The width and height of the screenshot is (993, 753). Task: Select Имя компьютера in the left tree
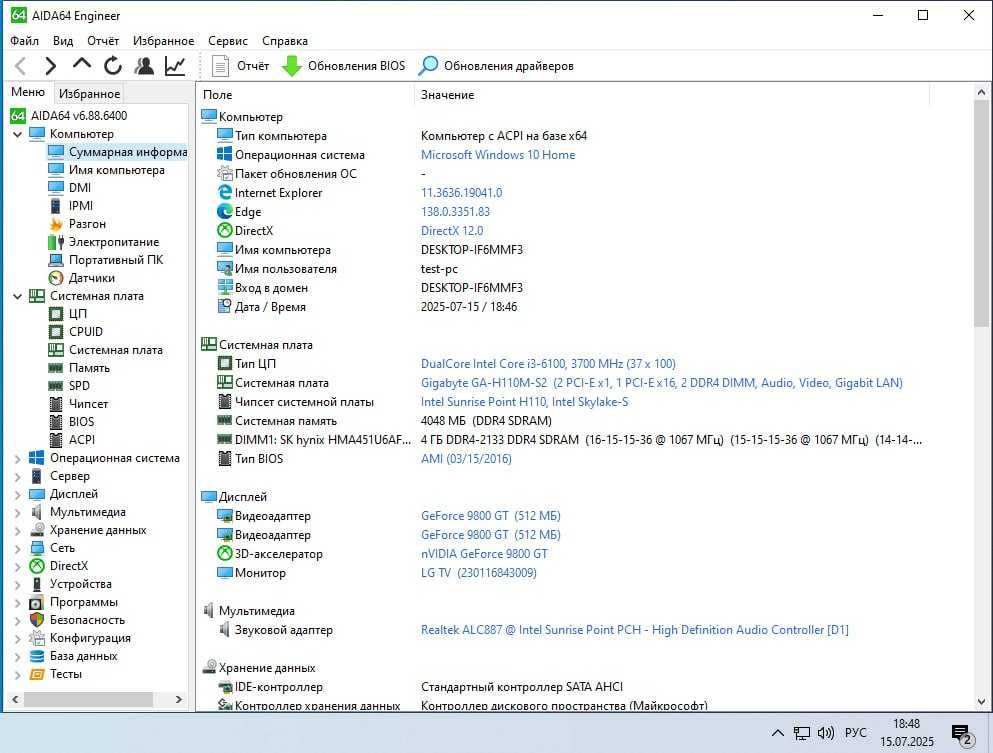click(117, 170)
